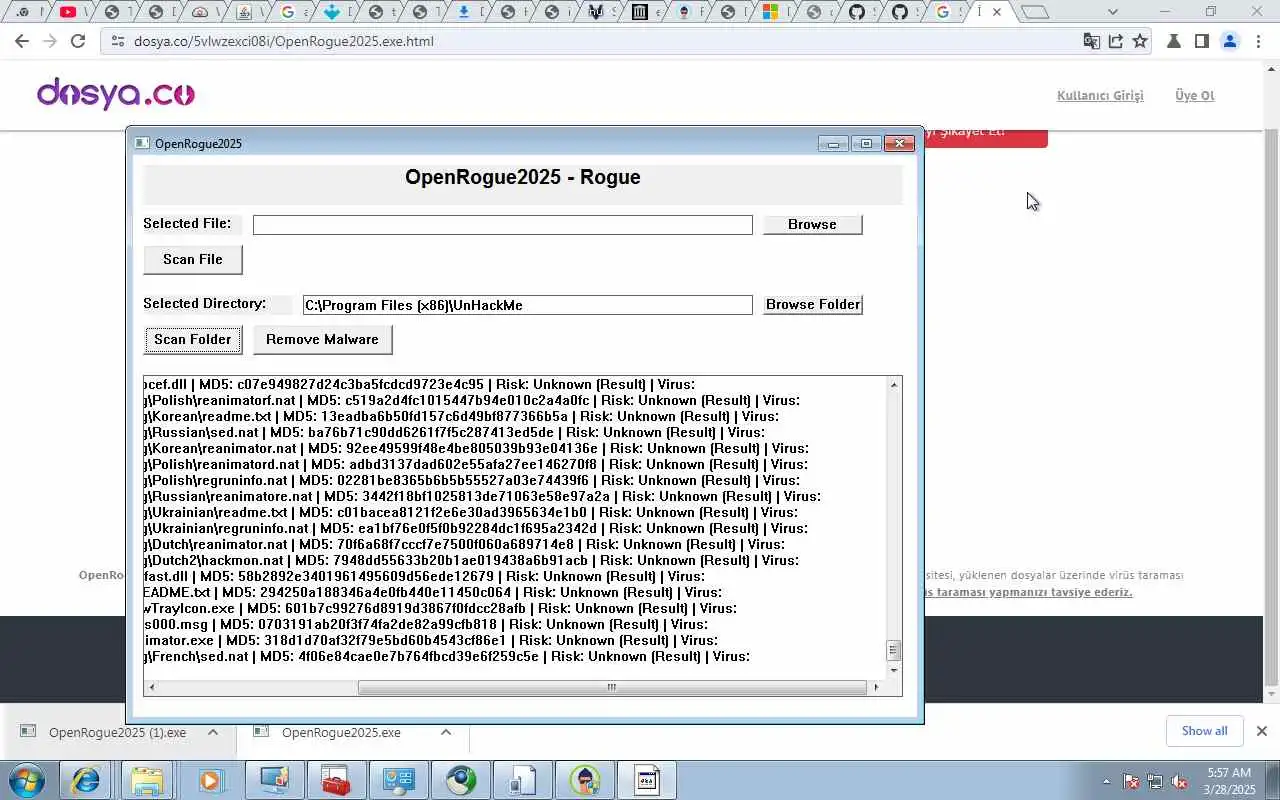Image resolution: width=1280 pixels, height=800 pixels.
Task: Click the results scroll-up arrow
Action: (894, 385)
